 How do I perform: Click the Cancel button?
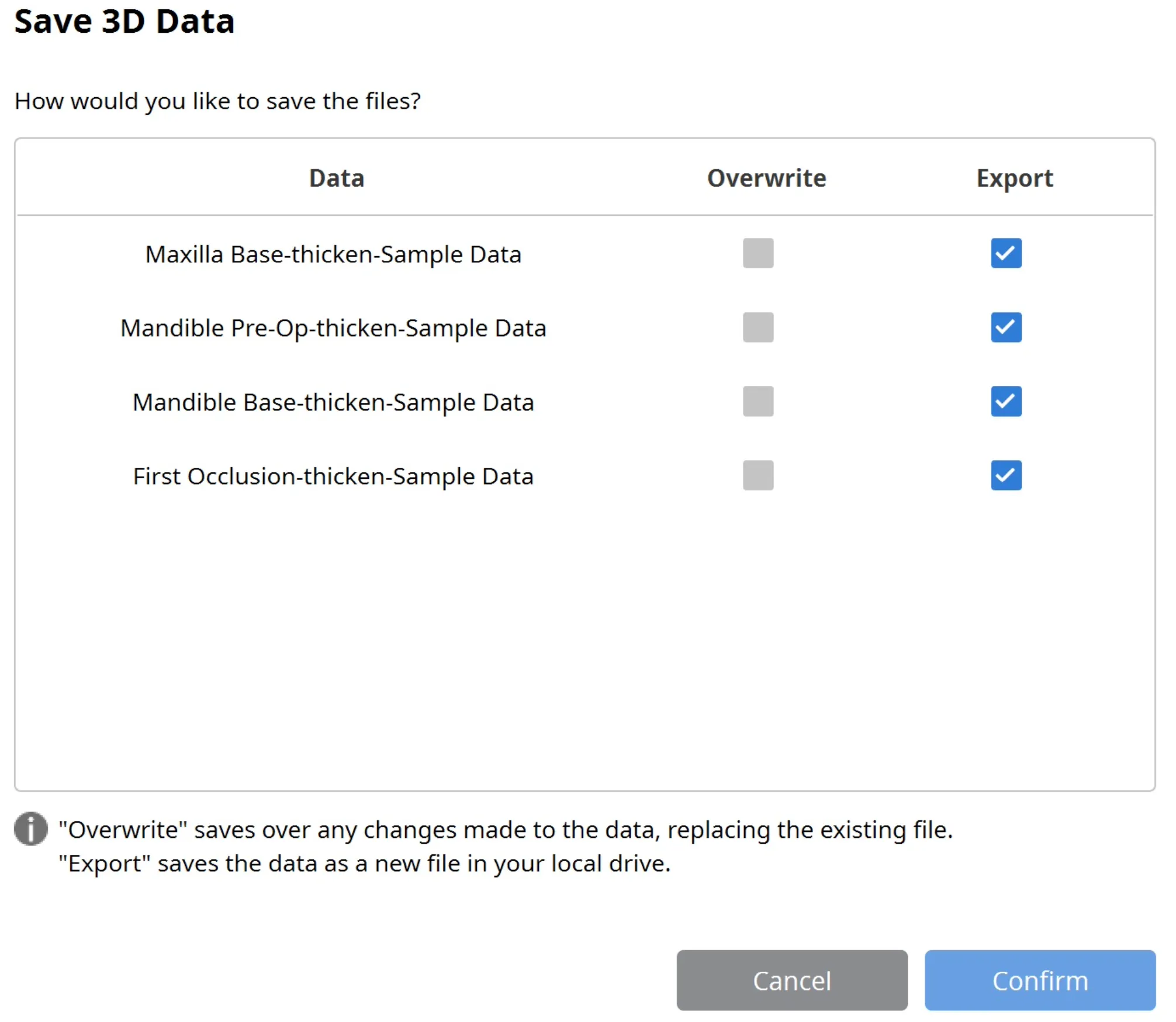pos(792,980)
